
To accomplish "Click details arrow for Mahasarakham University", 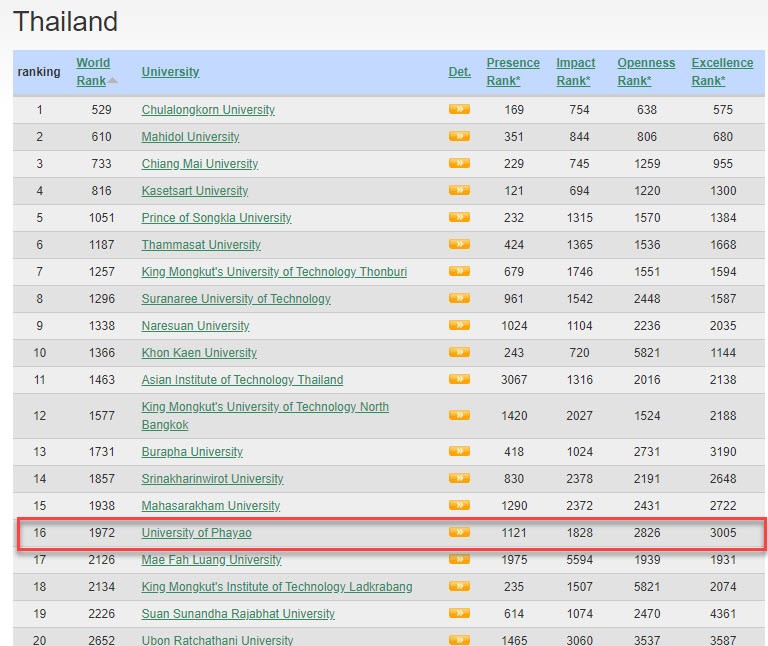I will click(x=459, y=504).
